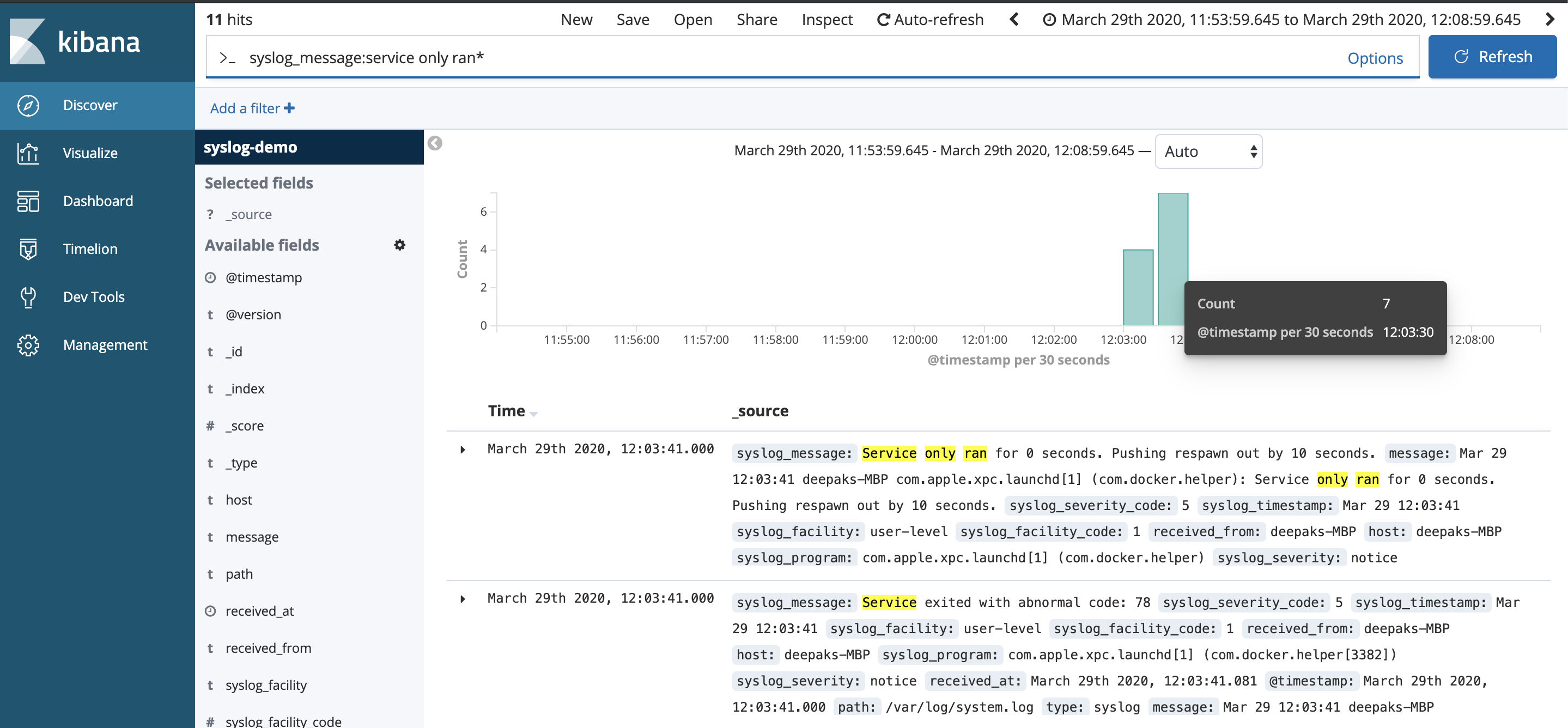The width and height of the screenshot is (1568, 728).
Task: Open the Visualize section
Action: click(x=89, y=153)
